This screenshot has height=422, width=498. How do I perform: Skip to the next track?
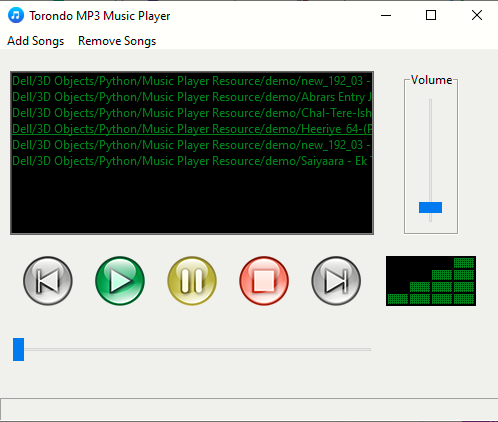point(336,281)
